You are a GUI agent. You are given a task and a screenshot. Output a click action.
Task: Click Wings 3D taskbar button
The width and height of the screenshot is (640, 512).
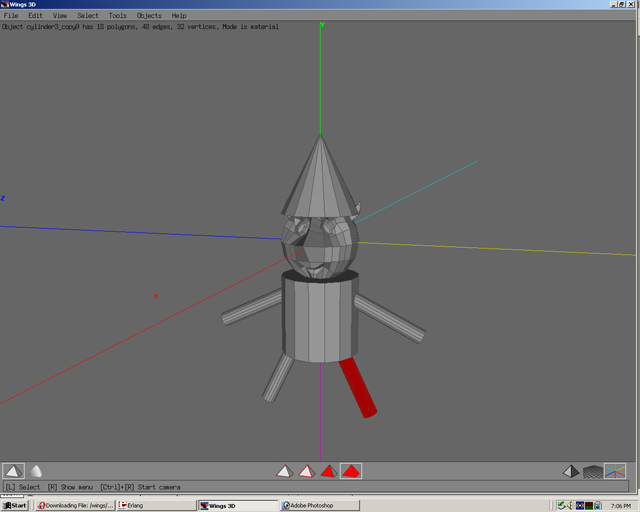click(x=238, y=505)
